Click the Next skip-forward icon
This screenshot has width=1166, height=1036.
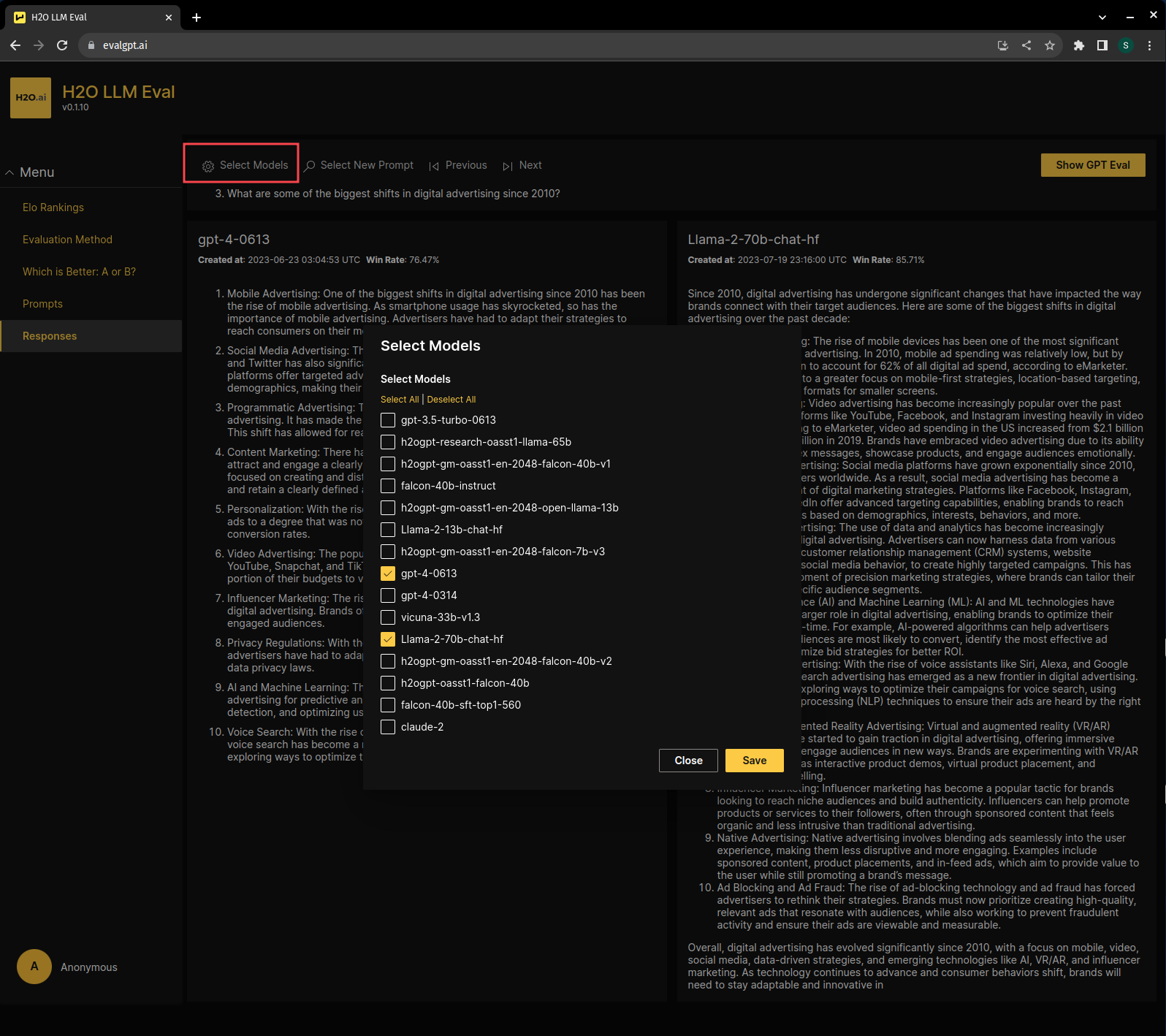tap(508, 166)
